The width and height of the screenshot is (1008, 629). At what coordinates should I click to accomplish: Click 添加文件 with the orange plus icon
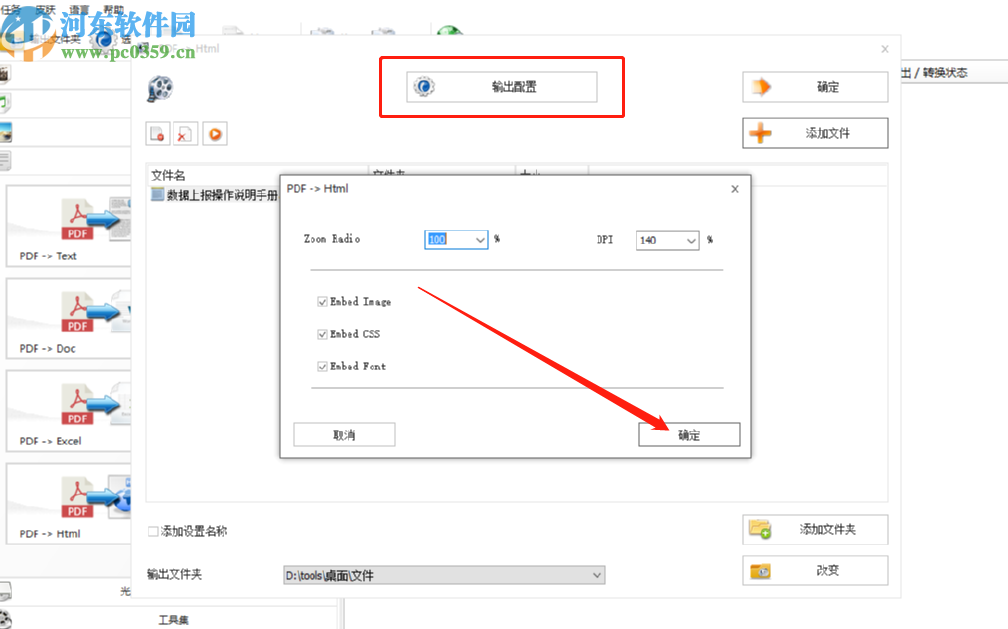(x=815, y=133)
